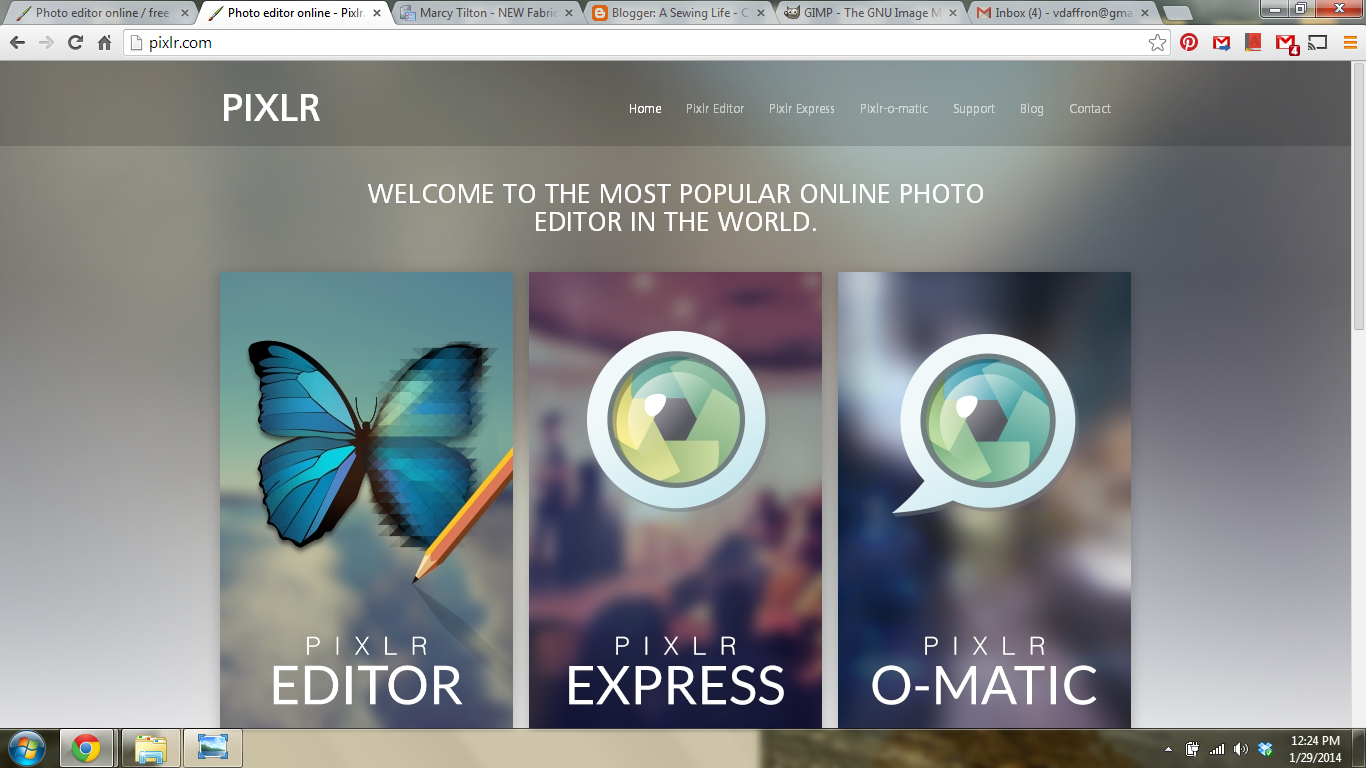Viewport: 1366px width, 768px height.
Task: Click the picture viewer taskbar icon
Action: [x=213, y=748]
